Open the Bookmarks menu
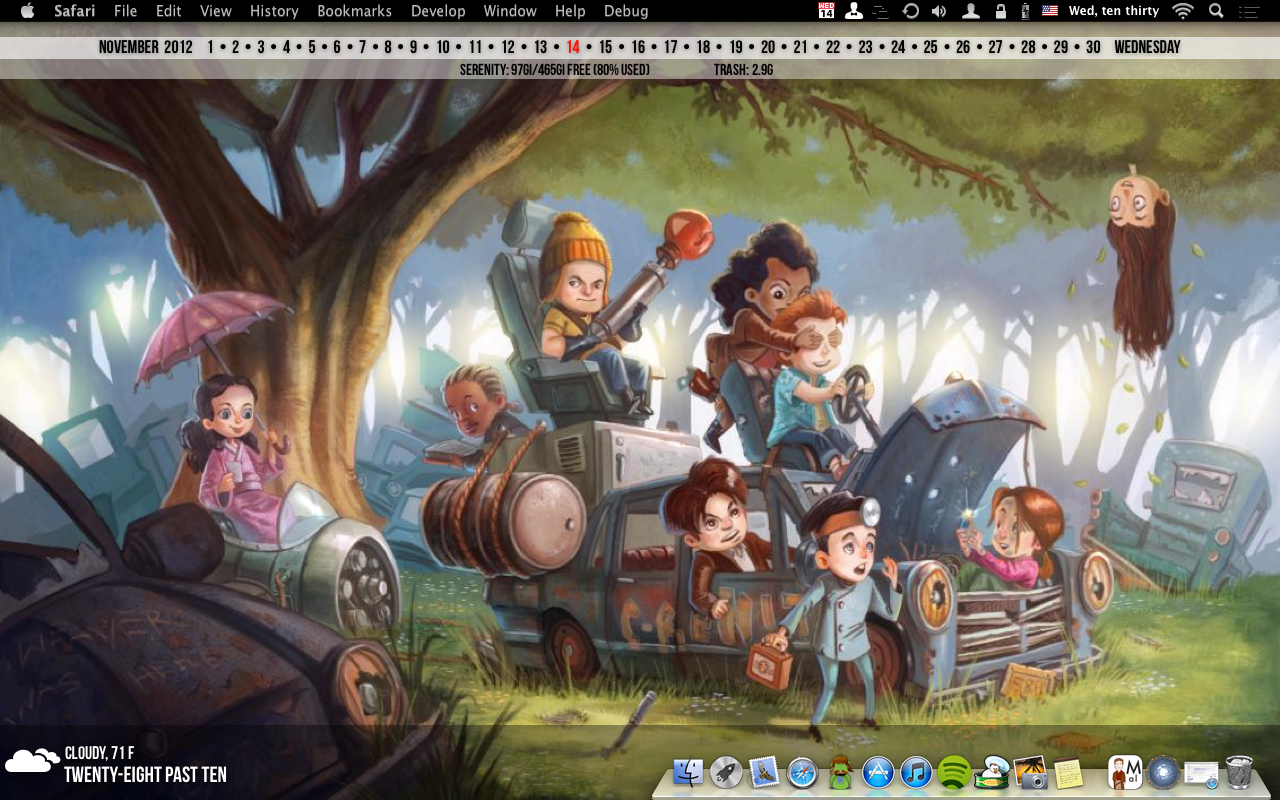 coord(355,11)
